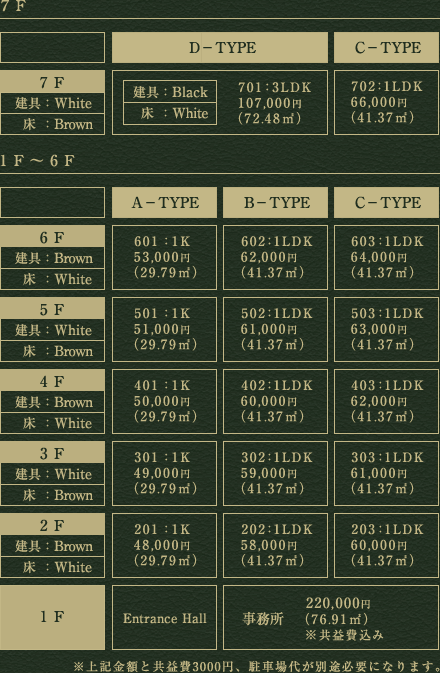Click room 203 1LDK 60,000円 listing

[387, 546]
